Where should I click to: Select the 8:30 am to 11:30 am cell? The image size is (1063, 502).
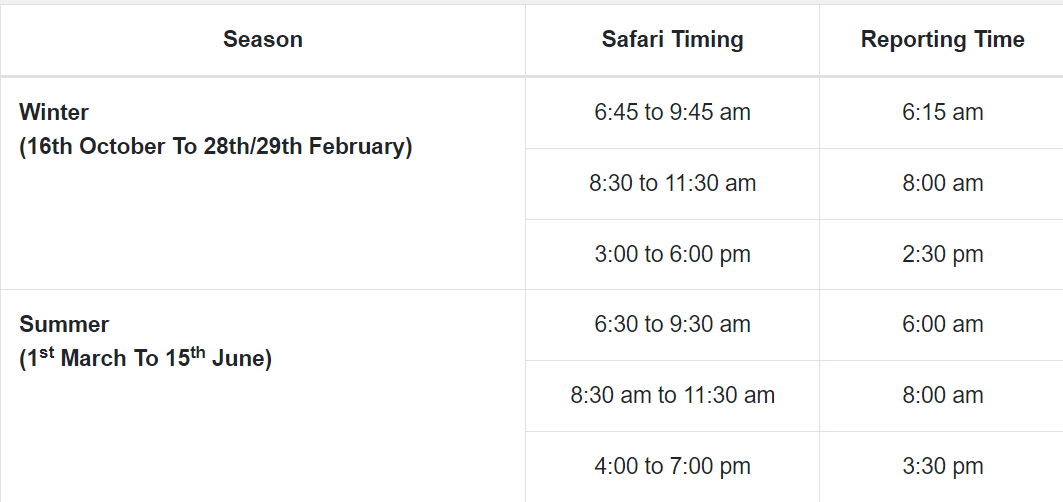click(x=672, y=395)
